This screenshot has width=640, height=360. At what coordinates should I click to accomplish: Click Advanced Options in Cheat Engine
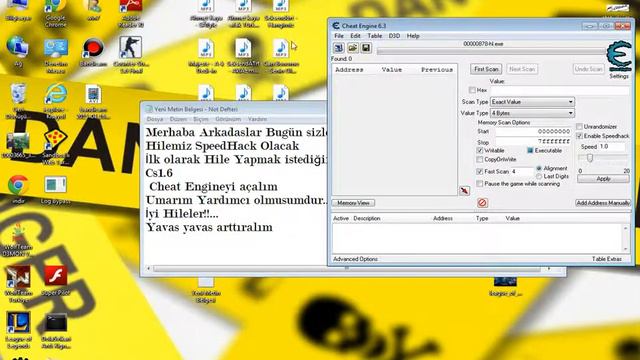click(356, 259)
